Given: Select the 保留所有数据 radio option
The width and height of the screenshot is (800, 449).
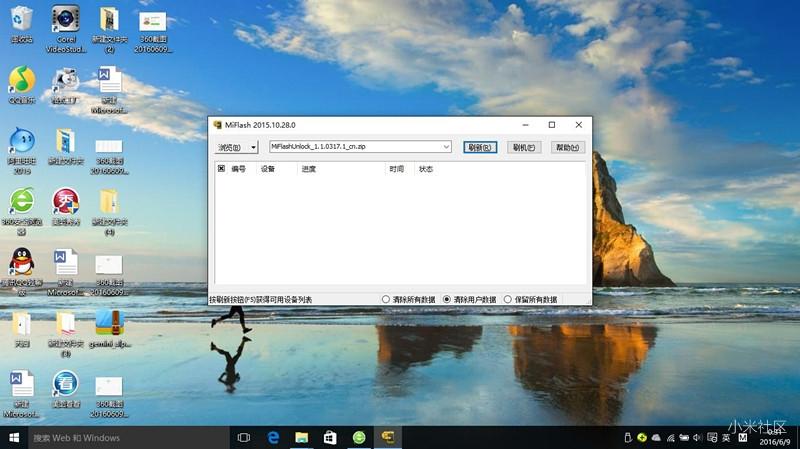Looking at the screenshot, I should coord(508,299).
